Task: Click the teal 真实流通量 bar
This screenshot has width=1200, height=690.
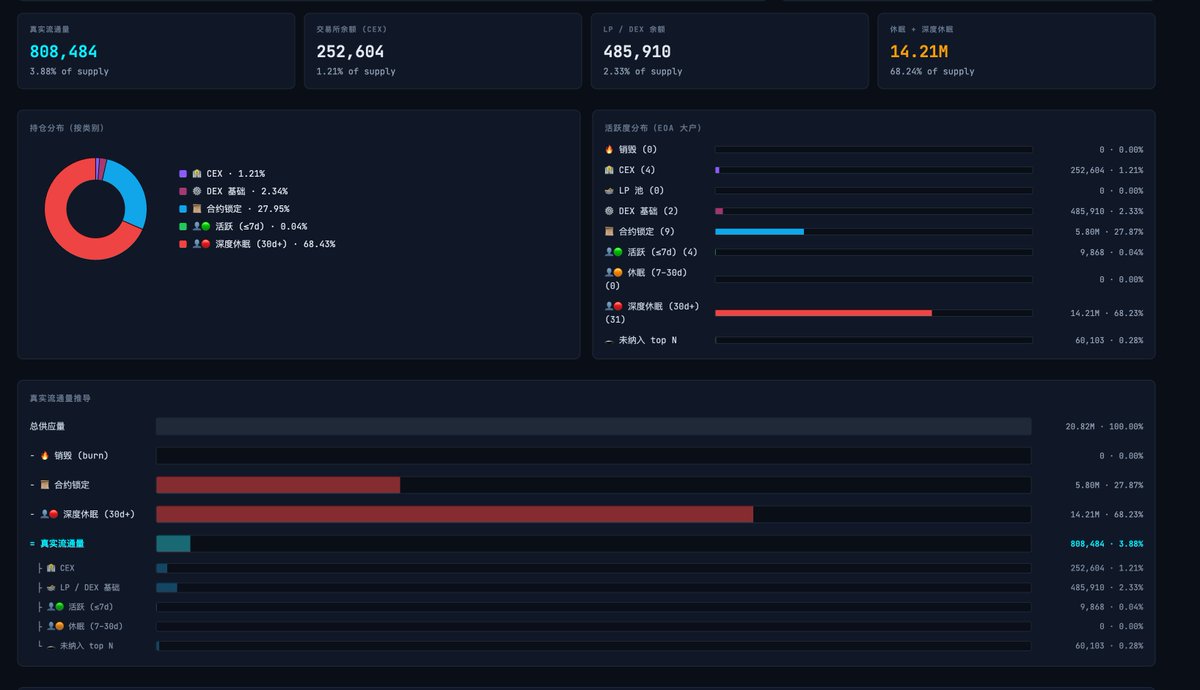Action: point(173,544)
